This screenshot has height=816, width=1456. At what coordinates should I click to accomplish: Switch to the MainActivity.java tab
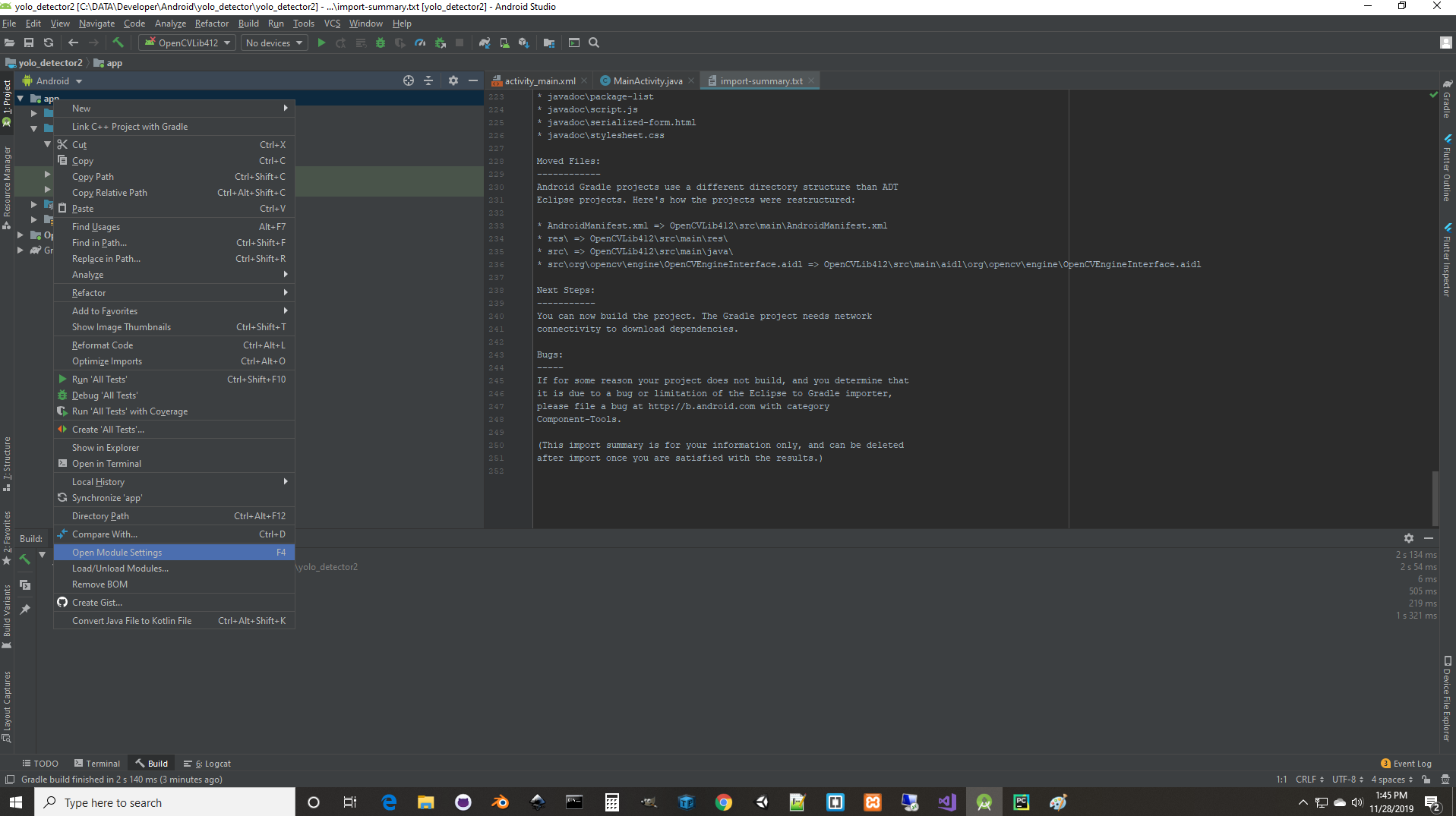point(647,81)
